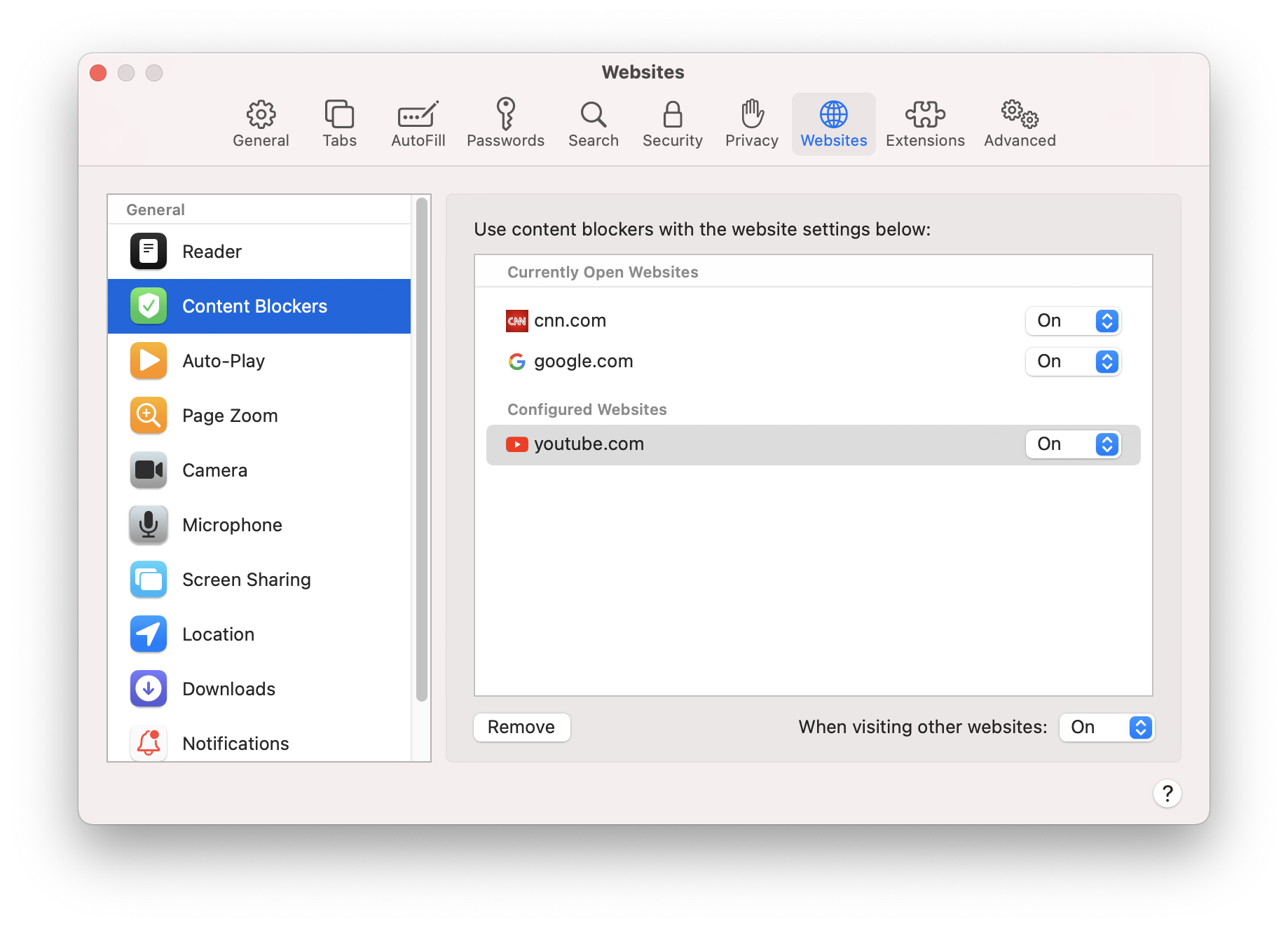Image resolution: width=1288 pixels, height=928 pixels.
Task: Select the Camera permissions icon
Action: pyautogui.click(x=149, y=470)
